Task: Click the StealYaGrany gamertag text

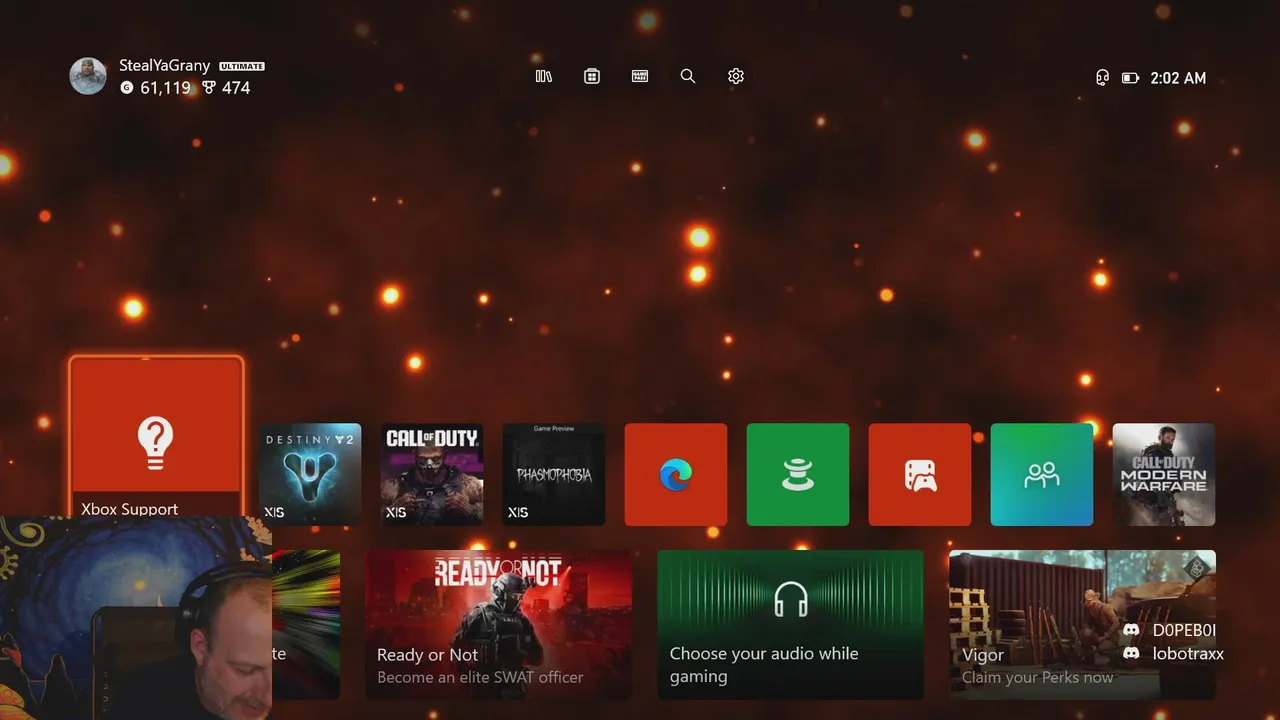Action: tap(165, 65)
